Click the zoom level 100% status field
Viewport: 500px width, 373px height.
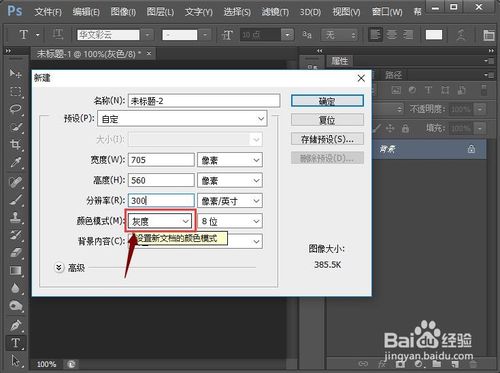coord(46,364)
